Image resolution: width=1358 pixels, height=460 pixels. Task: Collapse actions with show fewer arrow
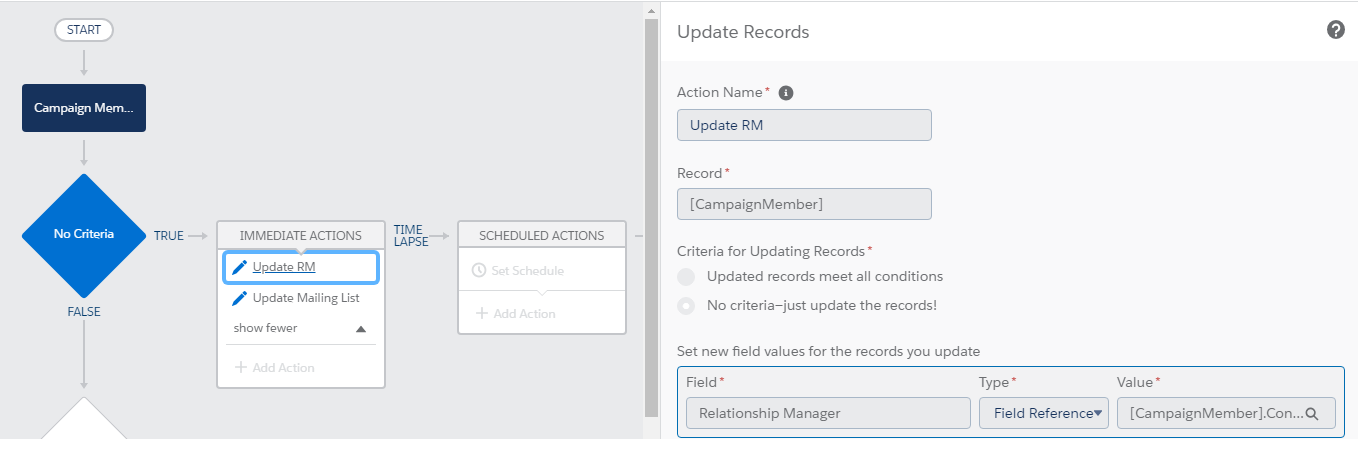pos(361,329)
